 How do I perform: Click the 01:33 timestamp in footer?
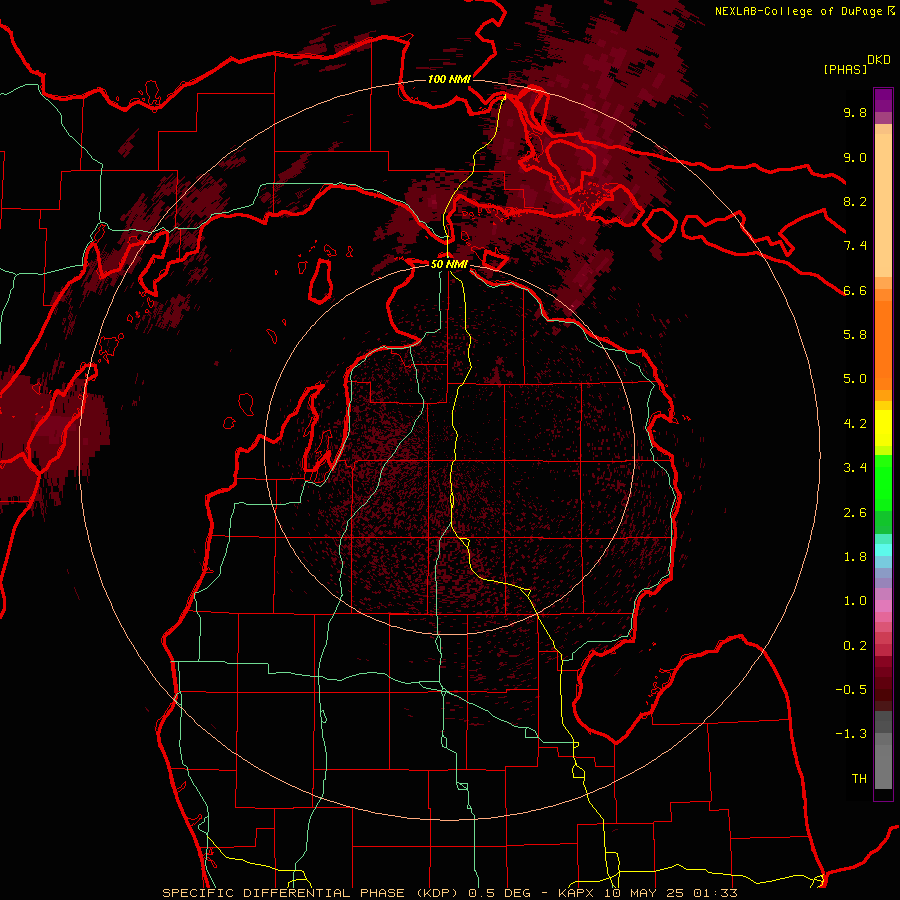point(717,893)
